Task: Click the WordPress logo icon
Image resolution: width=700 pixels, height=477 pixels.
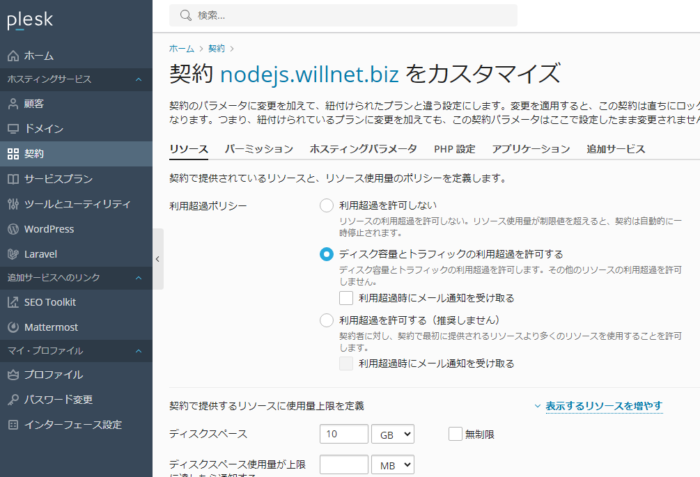Action: [13, 229]
